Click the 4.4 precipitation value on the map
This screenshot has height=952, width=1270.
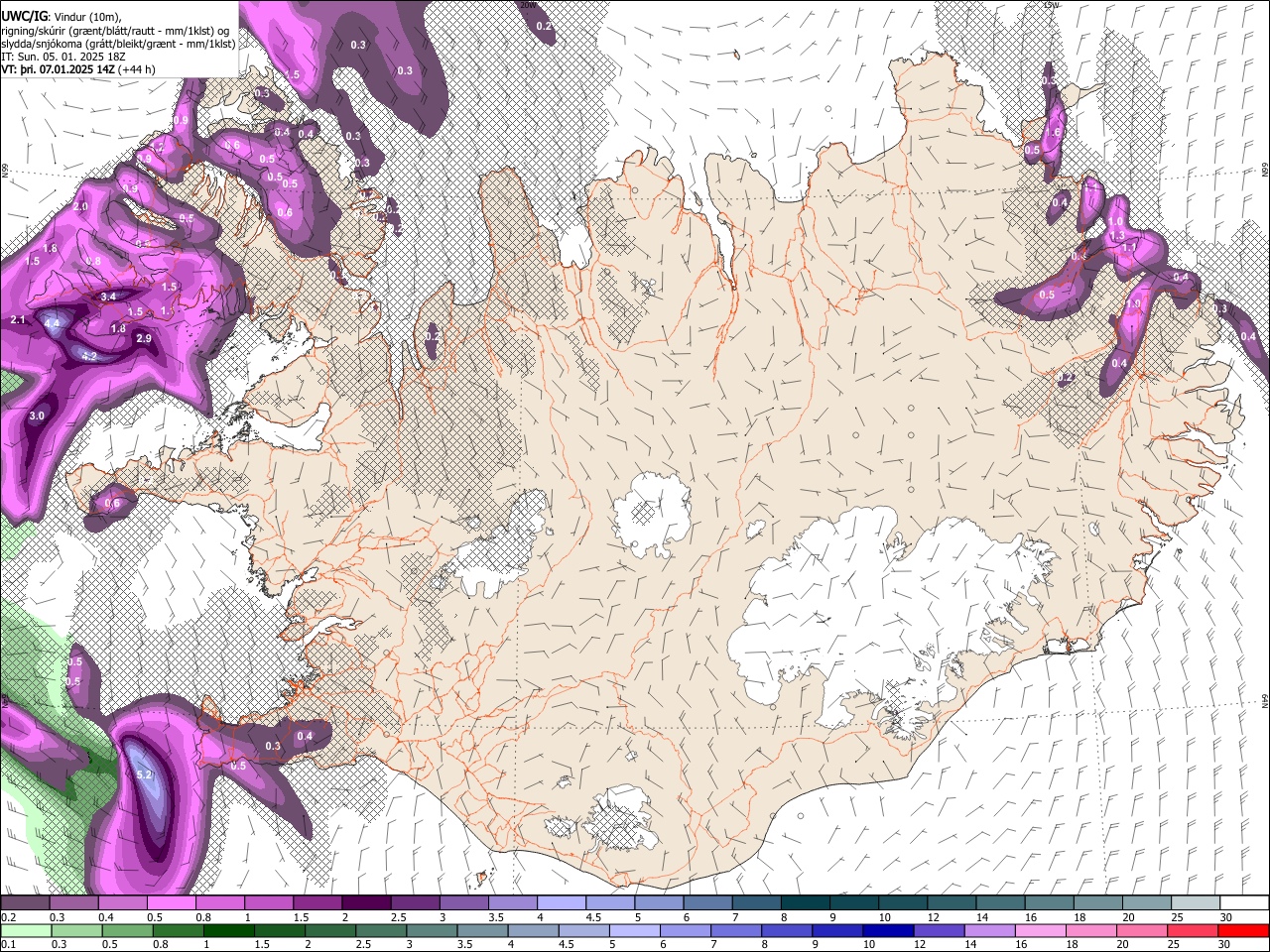pos(53,323)
